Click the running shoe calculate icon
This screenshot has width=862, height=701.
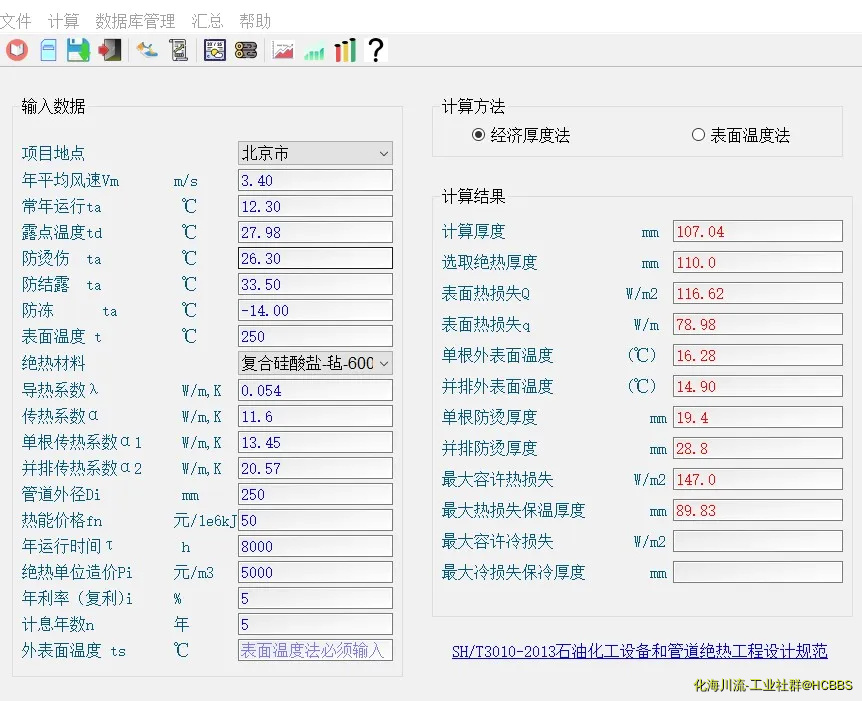[x=146, y=51]
